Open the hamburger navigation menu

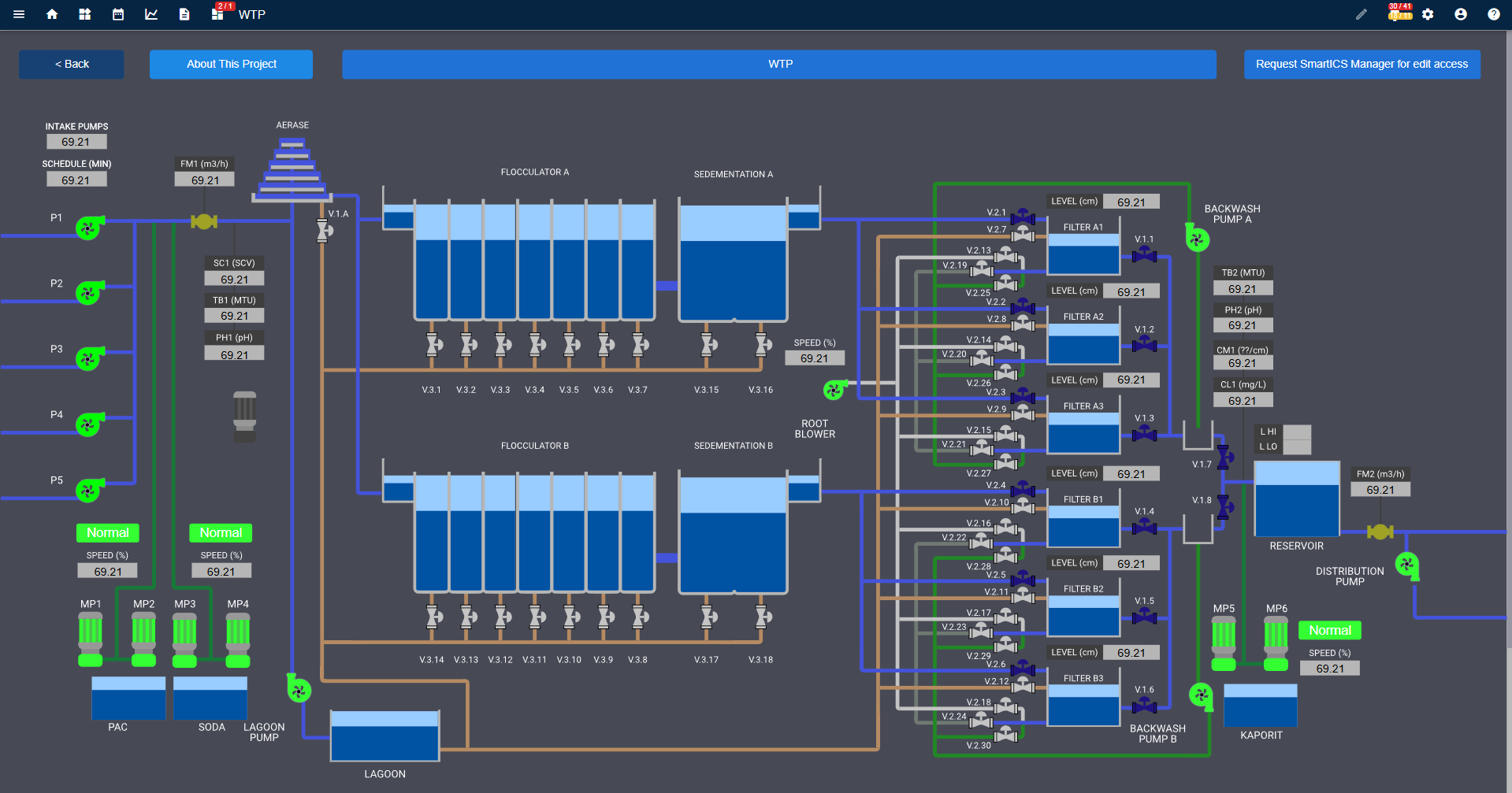(x=19, y=14)
